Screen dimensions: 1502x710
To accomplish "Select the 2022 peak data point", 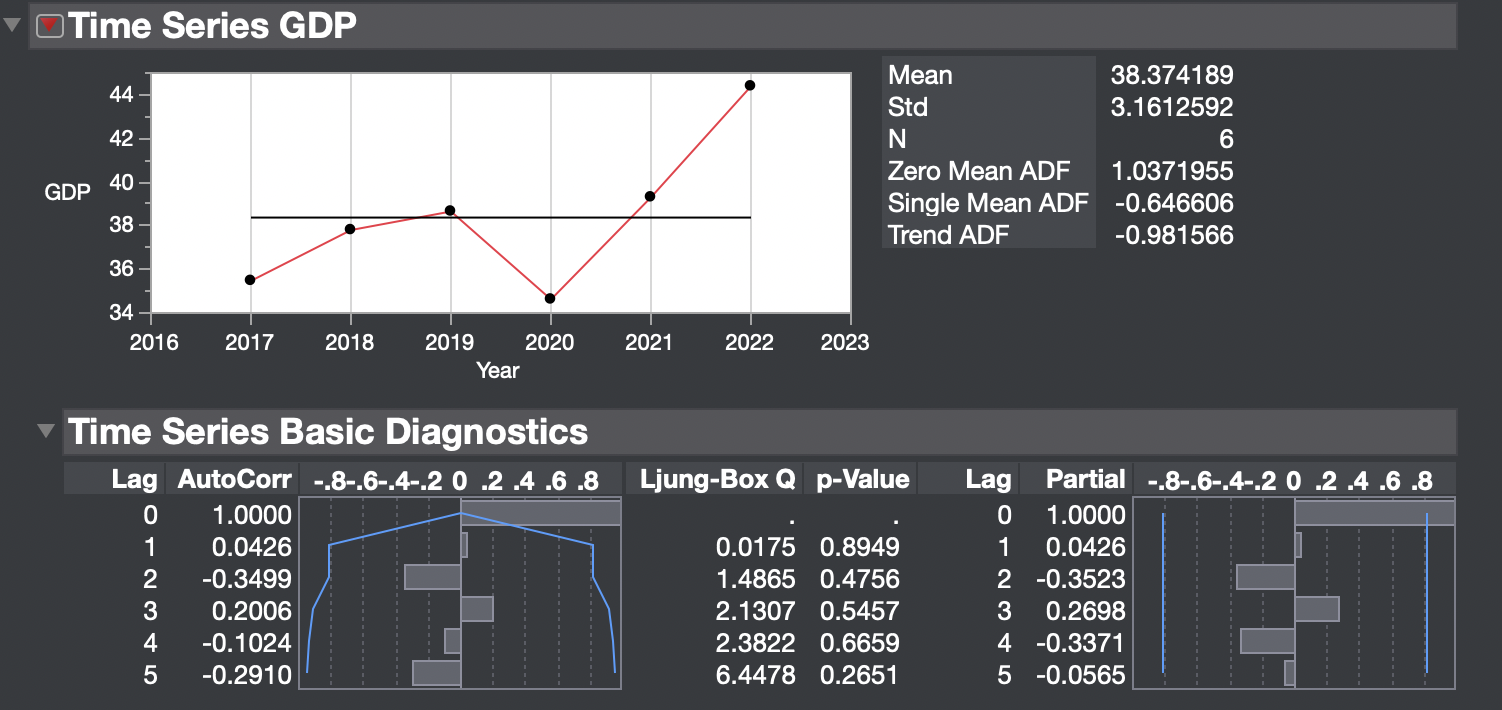I will [750, 85].
